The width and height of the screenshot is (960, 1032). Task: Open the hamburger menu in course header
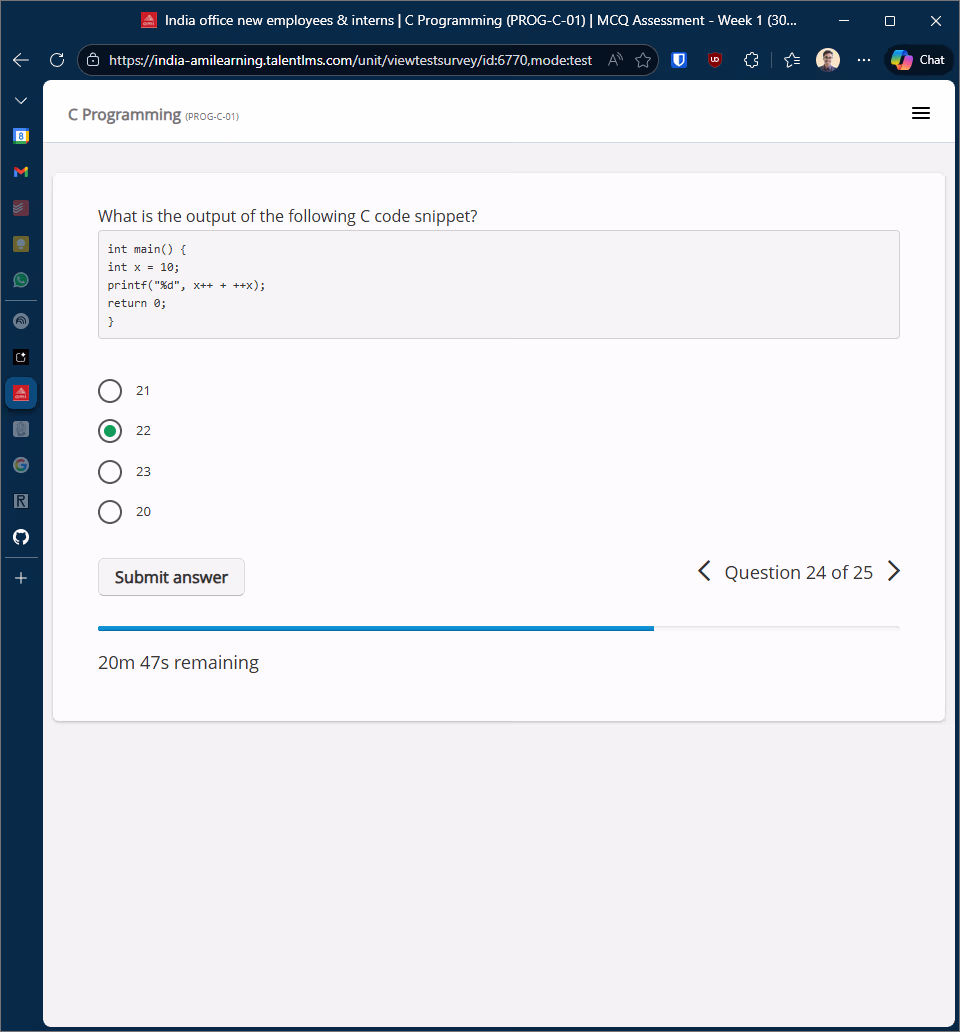(921, 114)
